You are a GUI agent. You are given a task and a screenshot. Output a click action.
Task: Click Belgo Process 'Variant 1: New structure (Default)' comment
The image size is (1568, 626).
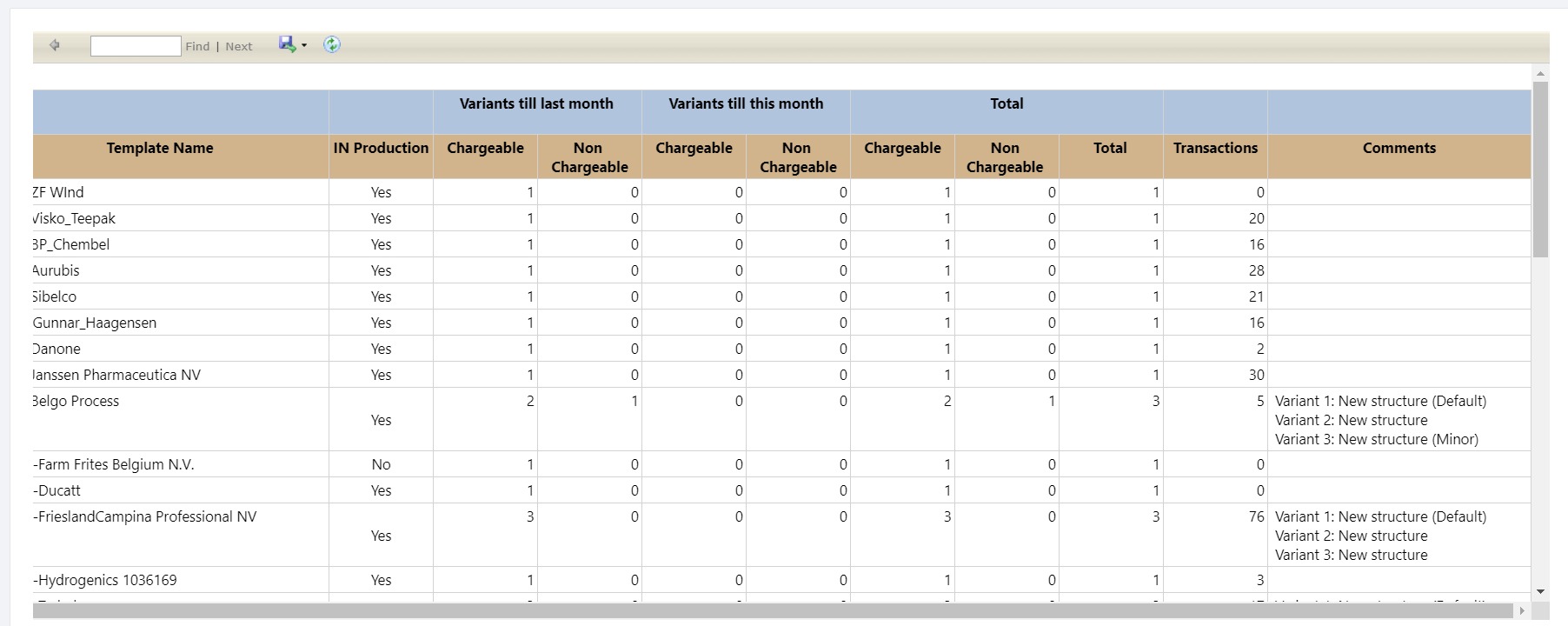click(x=1381, y=401)
